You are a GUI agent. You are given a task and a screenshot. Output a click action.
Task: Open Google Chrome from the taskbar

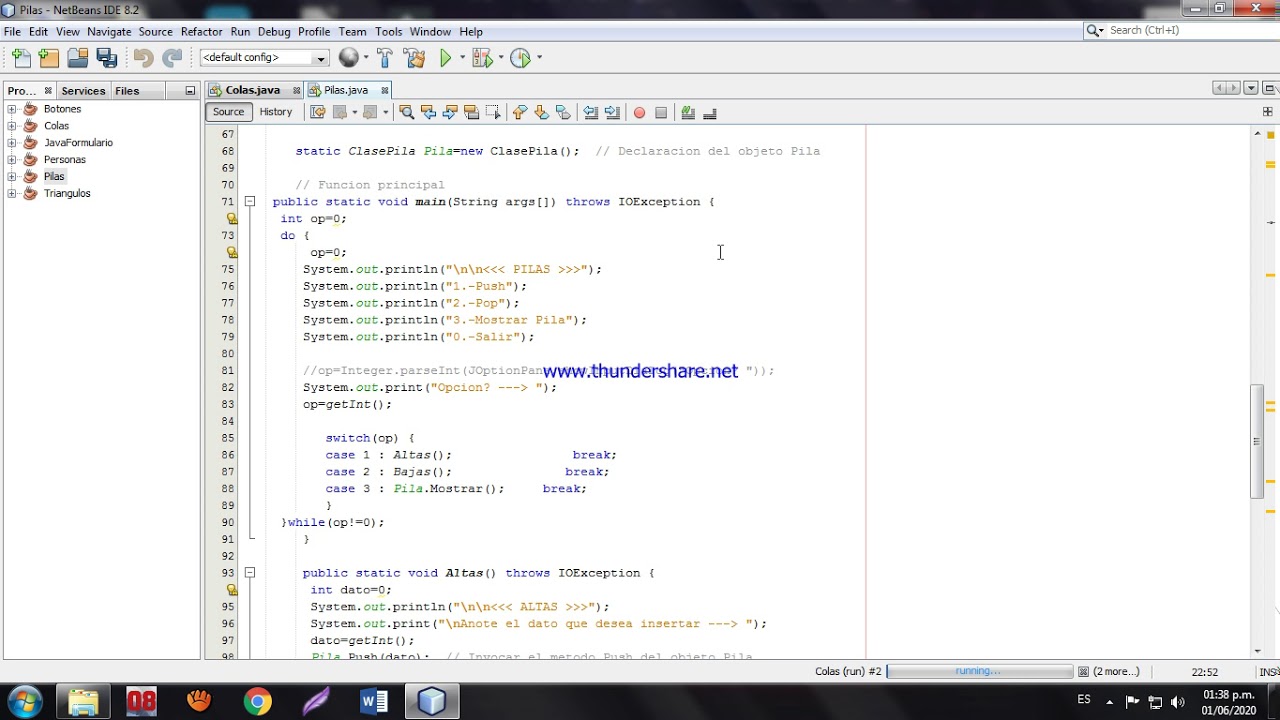(257, 701)
